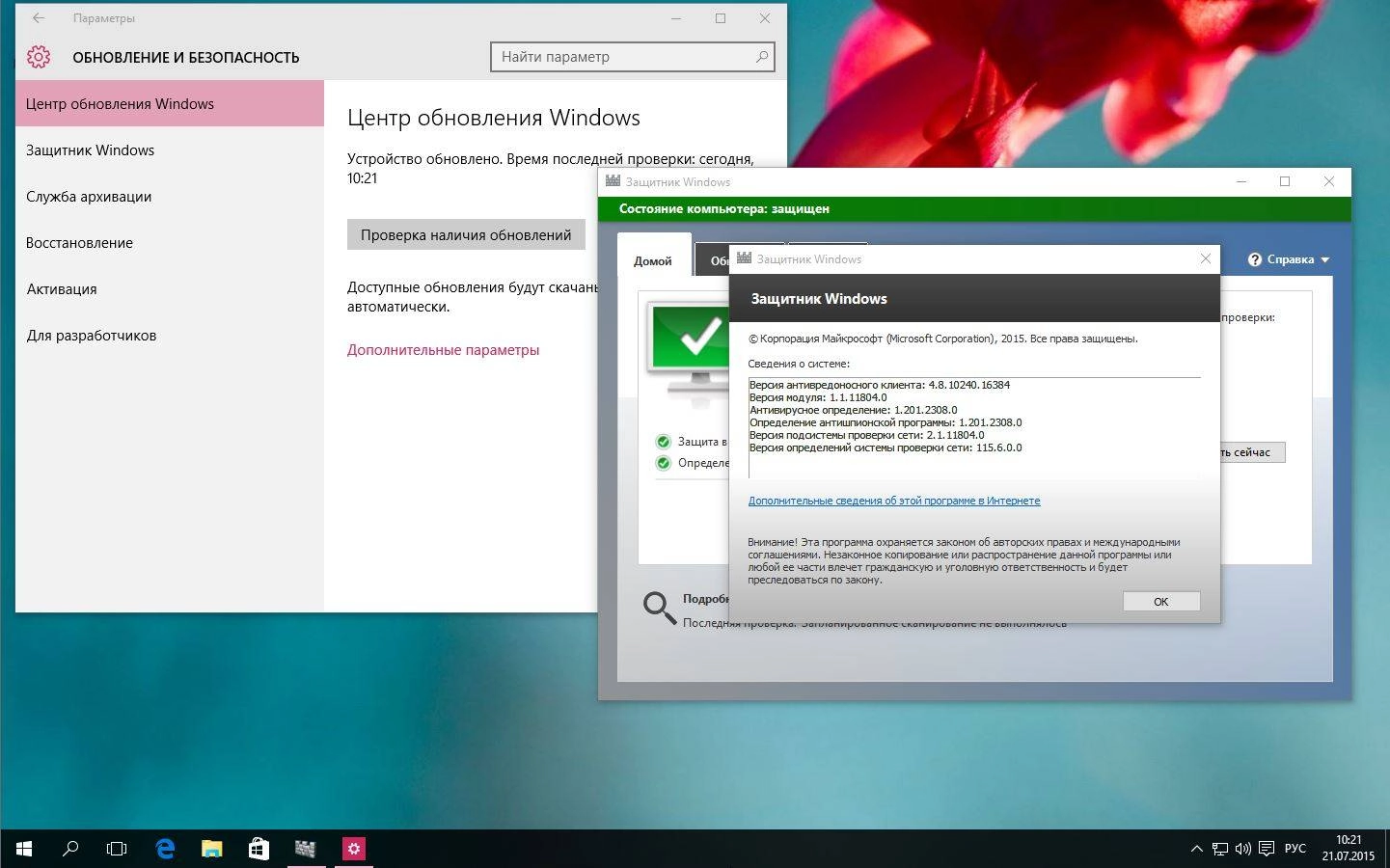
Task: Open the clock showing 10:21 21.07.2015
Action: pyautogui.click(x=1349, y=849)
